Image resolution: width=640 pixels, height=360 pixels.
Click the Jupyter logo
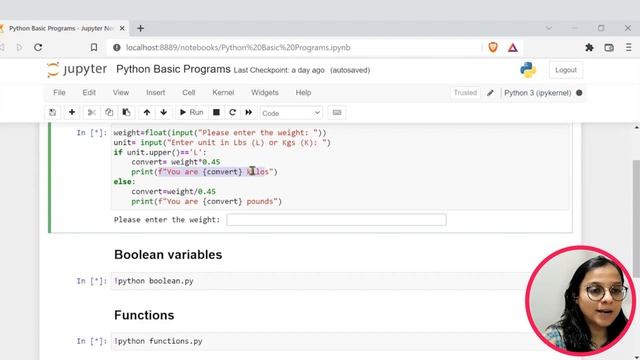coord(77,69)
